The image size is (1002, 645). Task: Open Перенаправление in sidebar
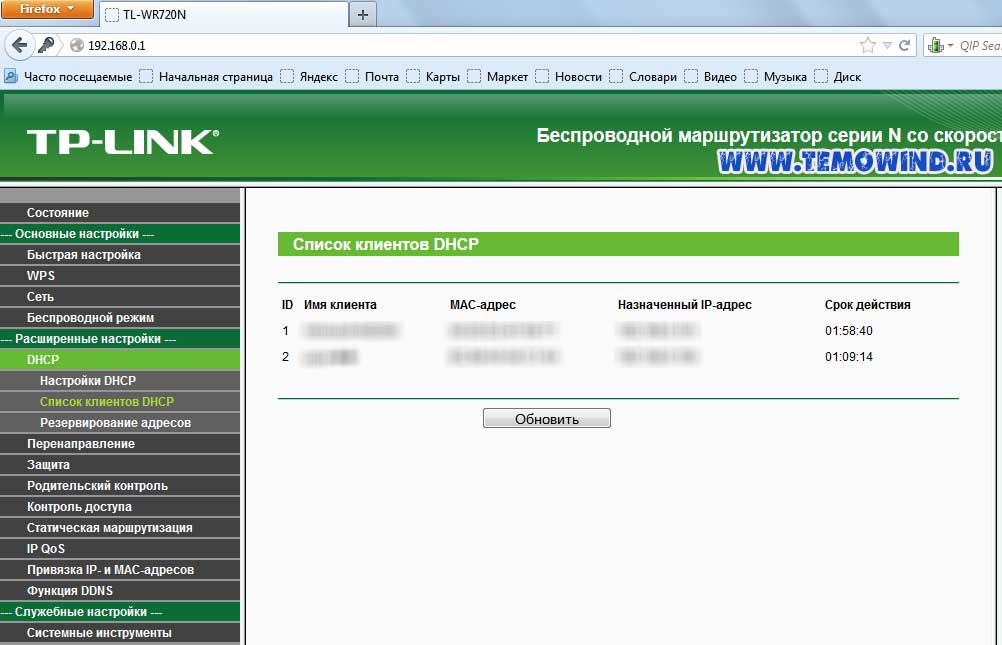click(x=120, y=444)
